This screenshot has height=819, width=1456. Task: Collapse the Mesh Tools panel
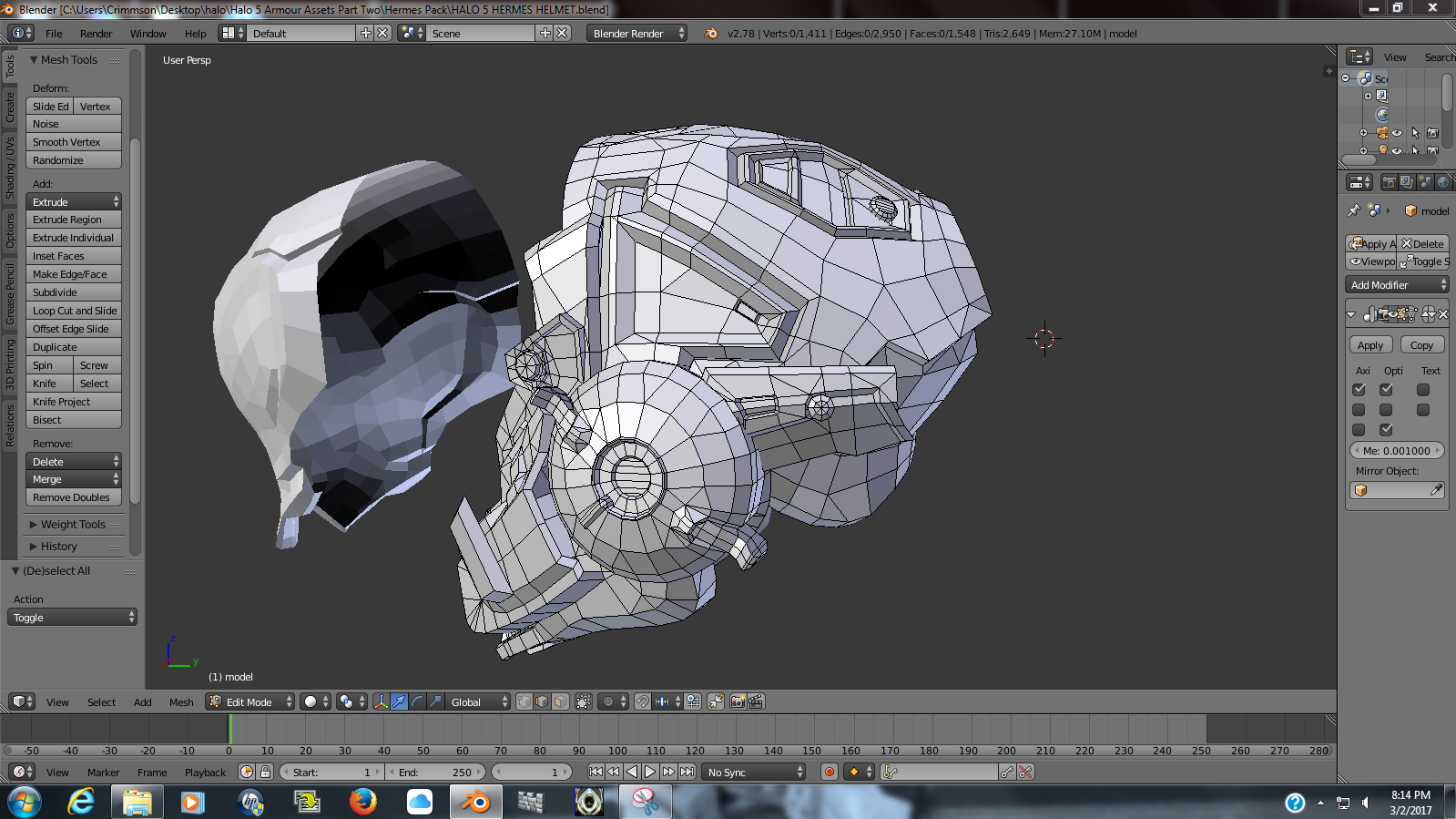[34, 59]
